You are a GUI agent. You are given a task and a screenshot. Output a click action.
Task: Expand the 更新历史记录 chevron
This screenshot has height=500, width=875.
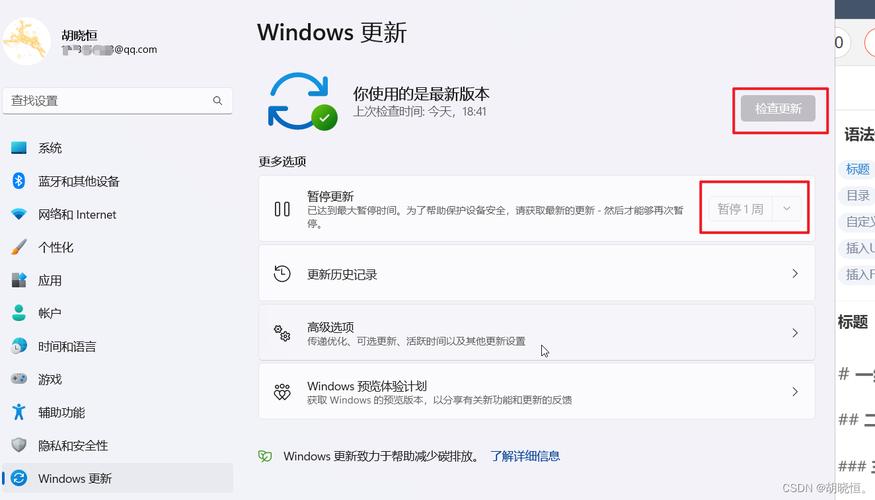coord(795,274)
